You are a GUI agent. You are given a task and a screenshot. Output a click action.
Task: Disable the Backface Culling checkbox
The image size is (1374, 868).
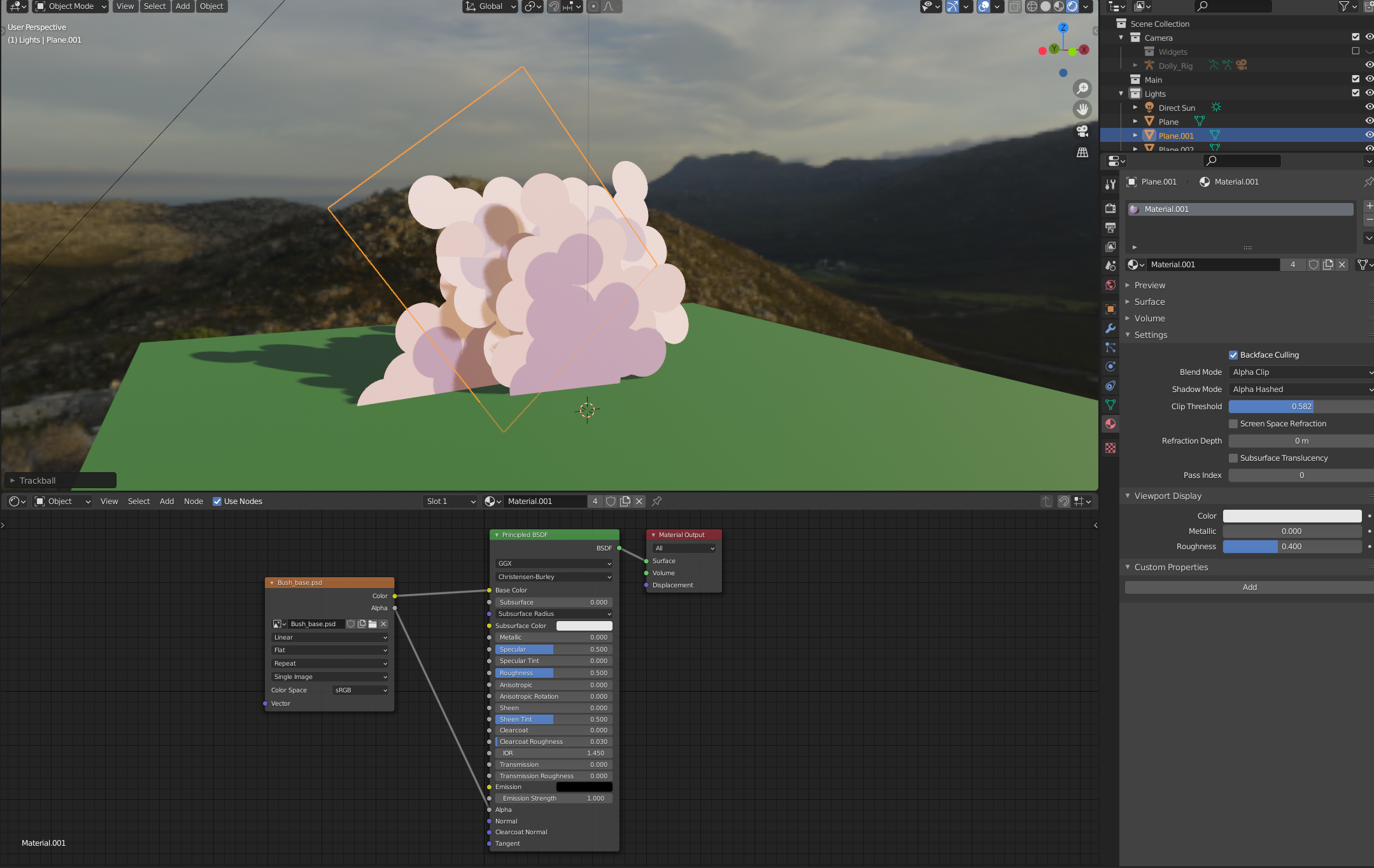1233,355
